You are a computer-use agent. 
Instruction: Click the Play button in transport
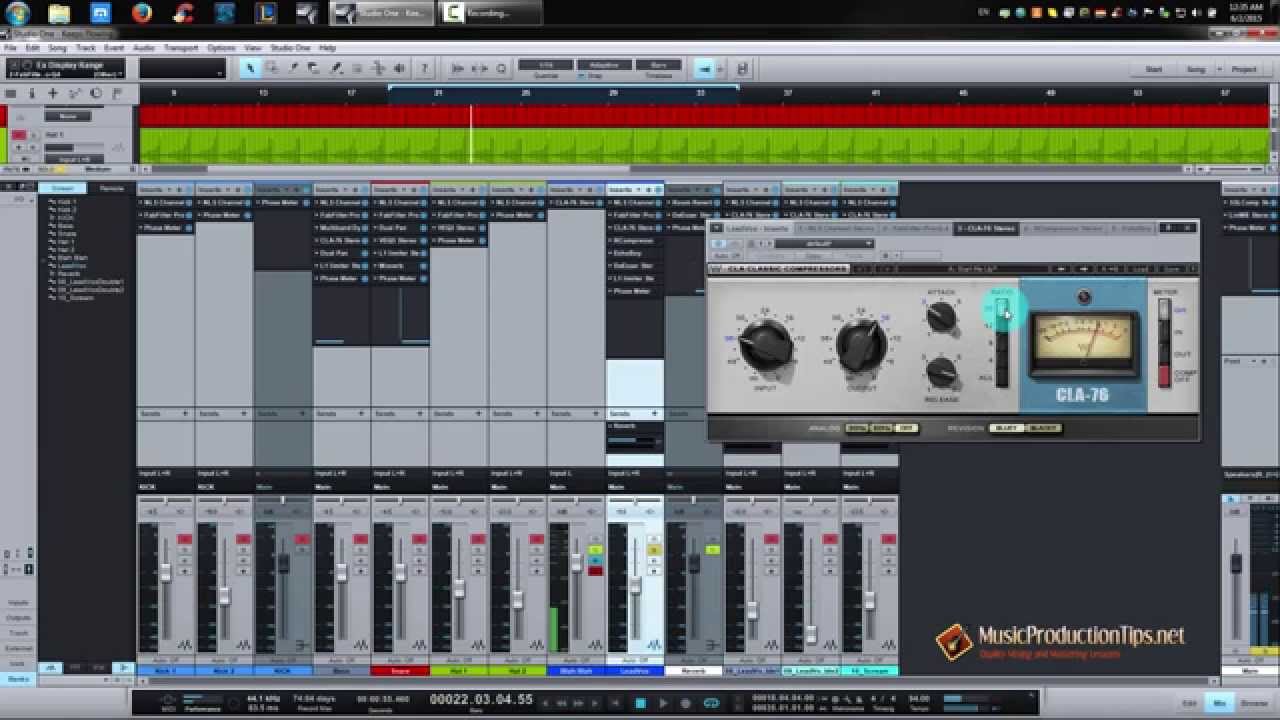click(x=663, y=703)
